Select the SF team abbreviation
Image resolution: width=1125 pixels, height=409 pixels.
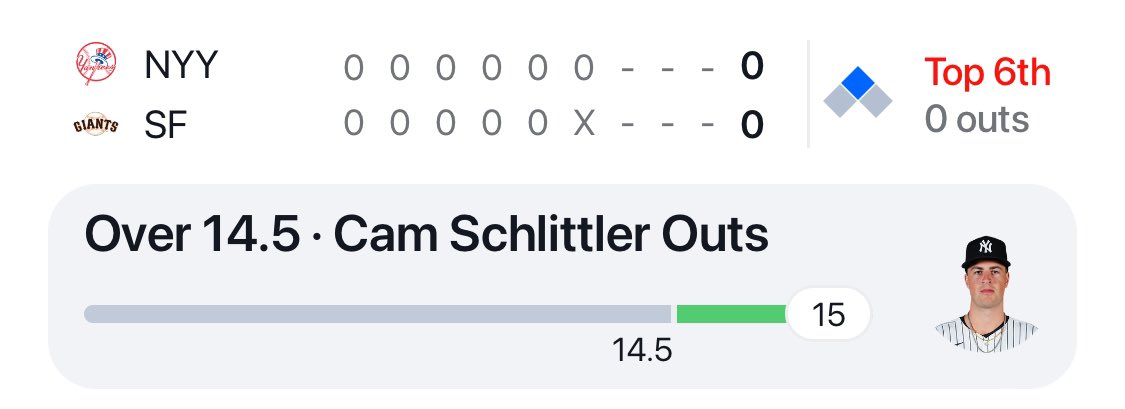coord(166,126)
